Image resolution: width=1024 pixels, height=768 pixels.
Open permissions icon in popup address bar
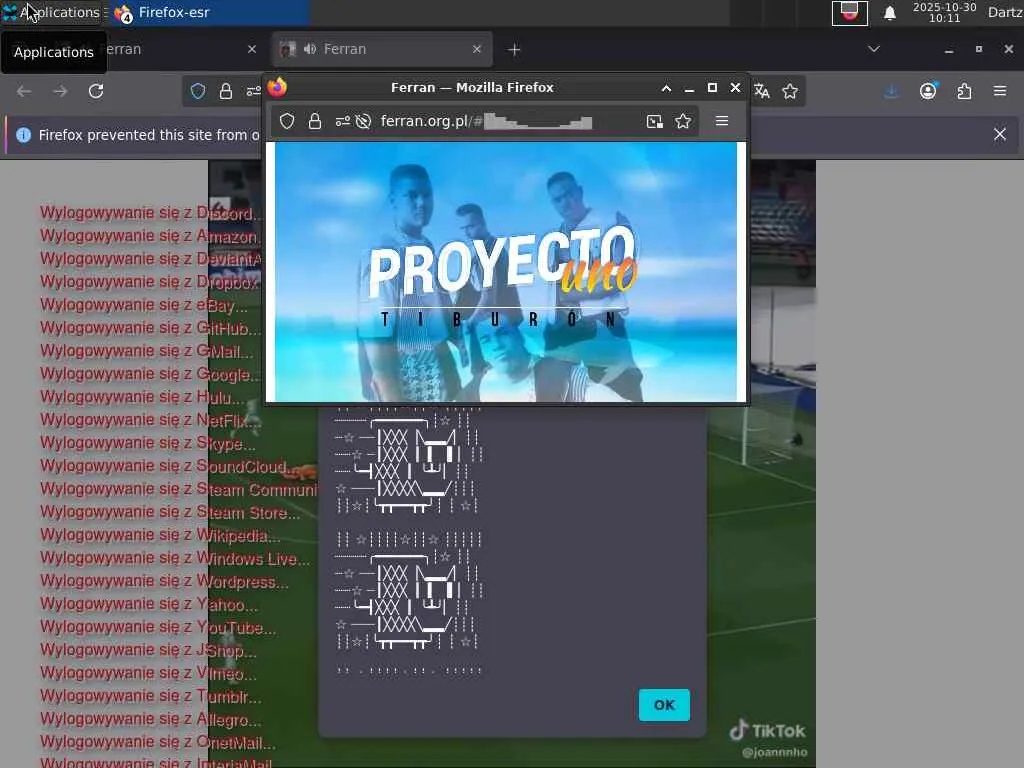[343, 121]
